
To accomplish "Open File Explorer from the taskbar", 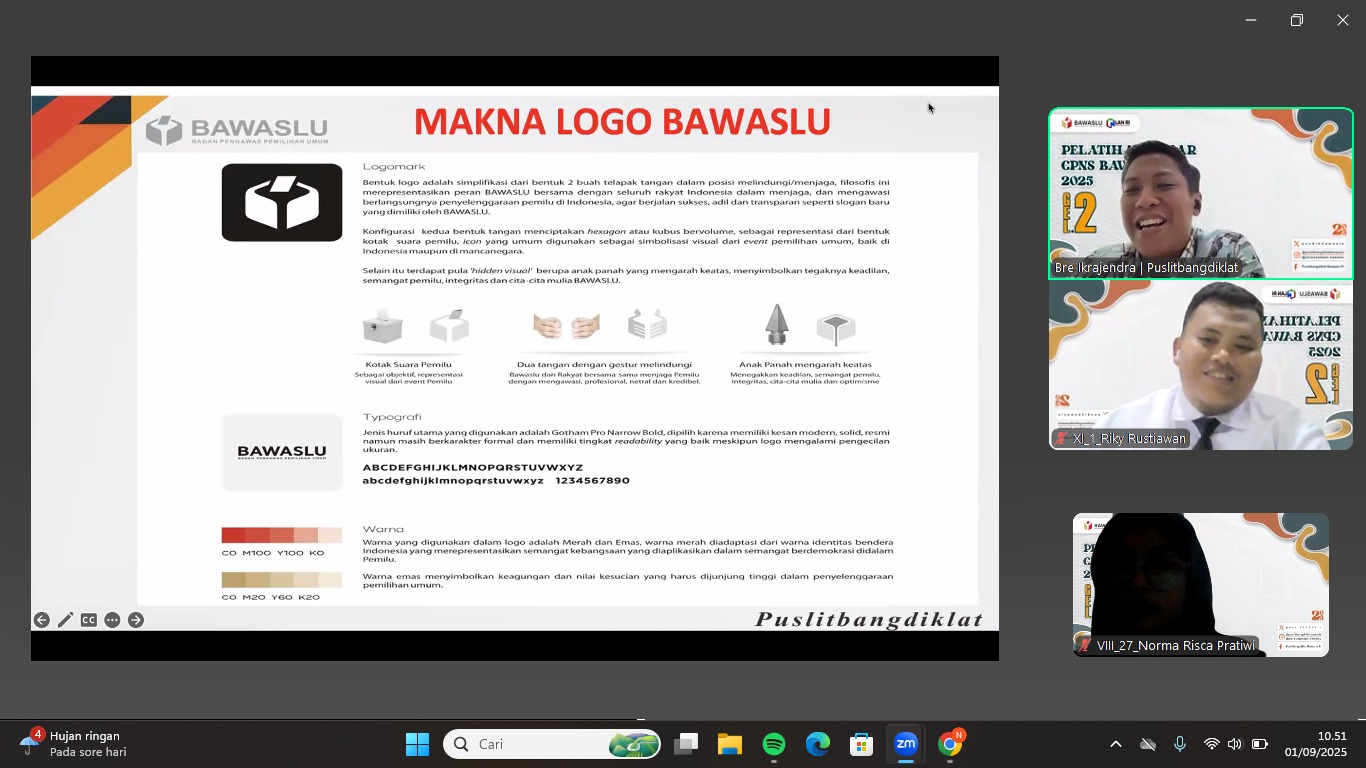I will coord(729,744).
